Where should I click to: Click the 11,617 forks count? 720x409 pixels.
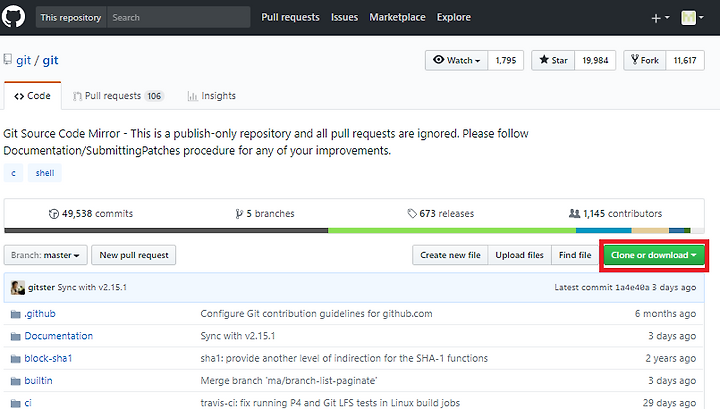[685, 60]
